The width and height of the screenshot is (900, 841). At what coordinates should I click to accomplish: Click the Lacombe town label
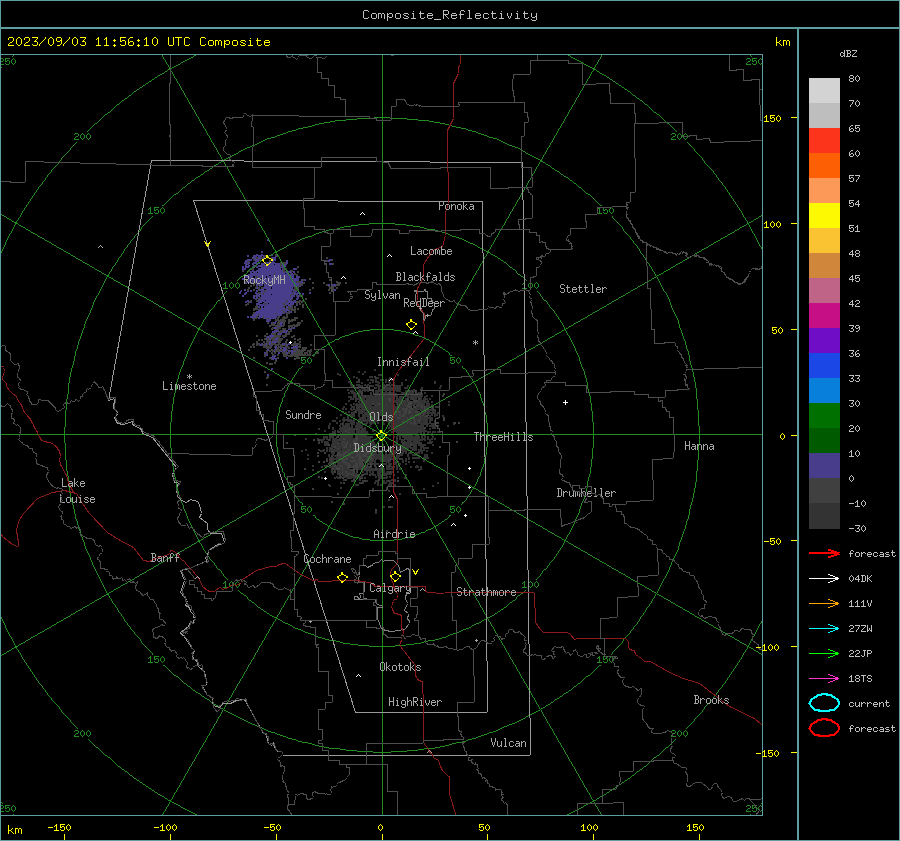(x=431, y=251)
